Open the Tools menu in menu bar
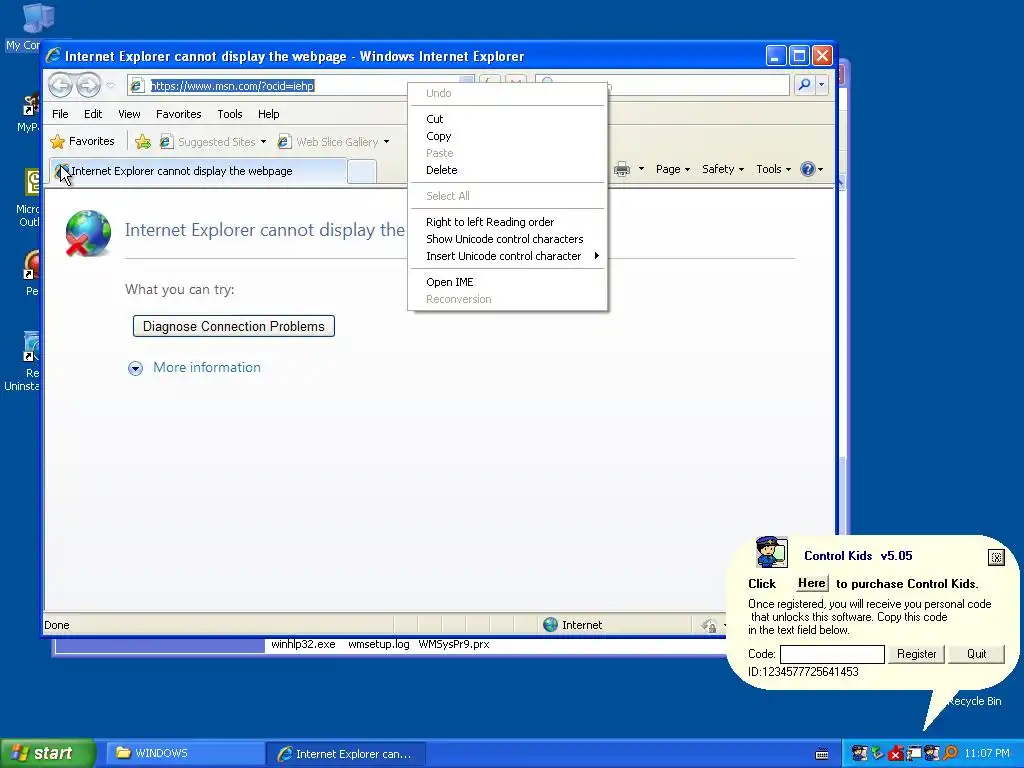Viewport: 1024px width, 768px height. click(230, 114)
